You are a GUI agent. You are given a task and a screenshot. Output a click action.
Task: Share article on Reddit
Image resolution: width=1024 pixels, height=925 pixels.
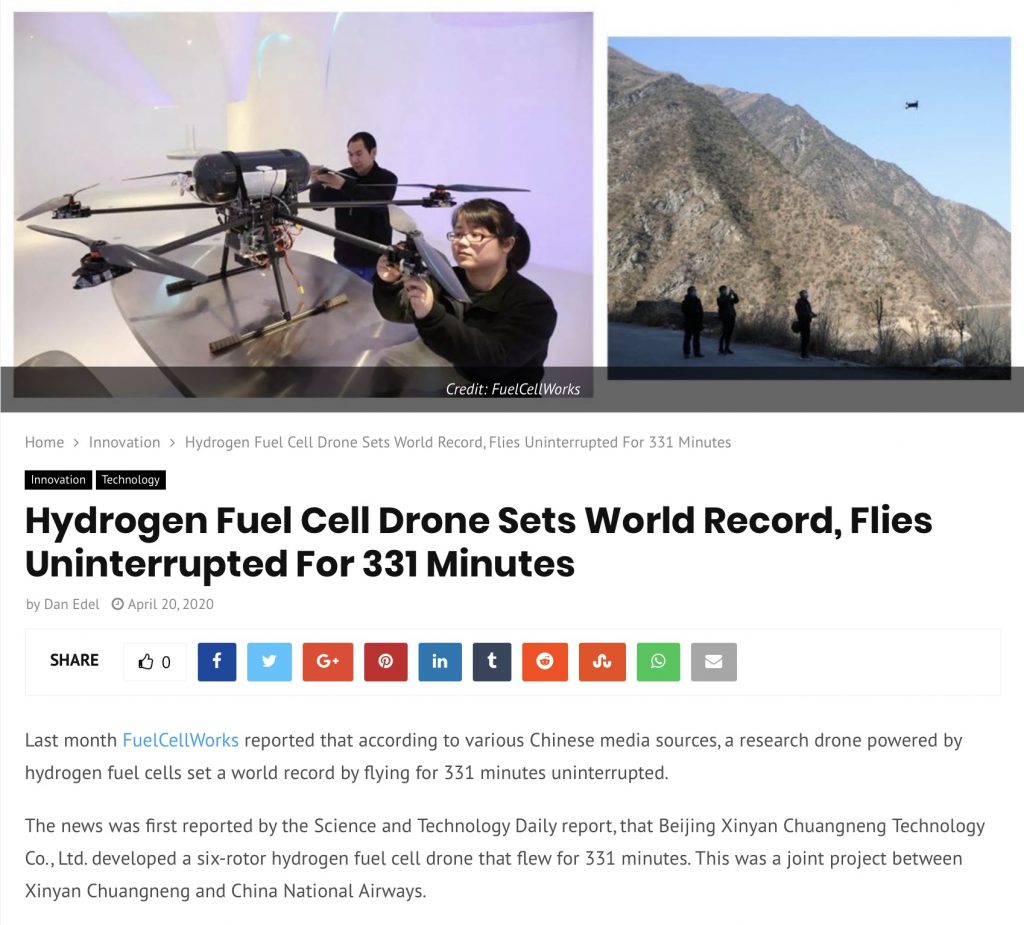point(545,662)
